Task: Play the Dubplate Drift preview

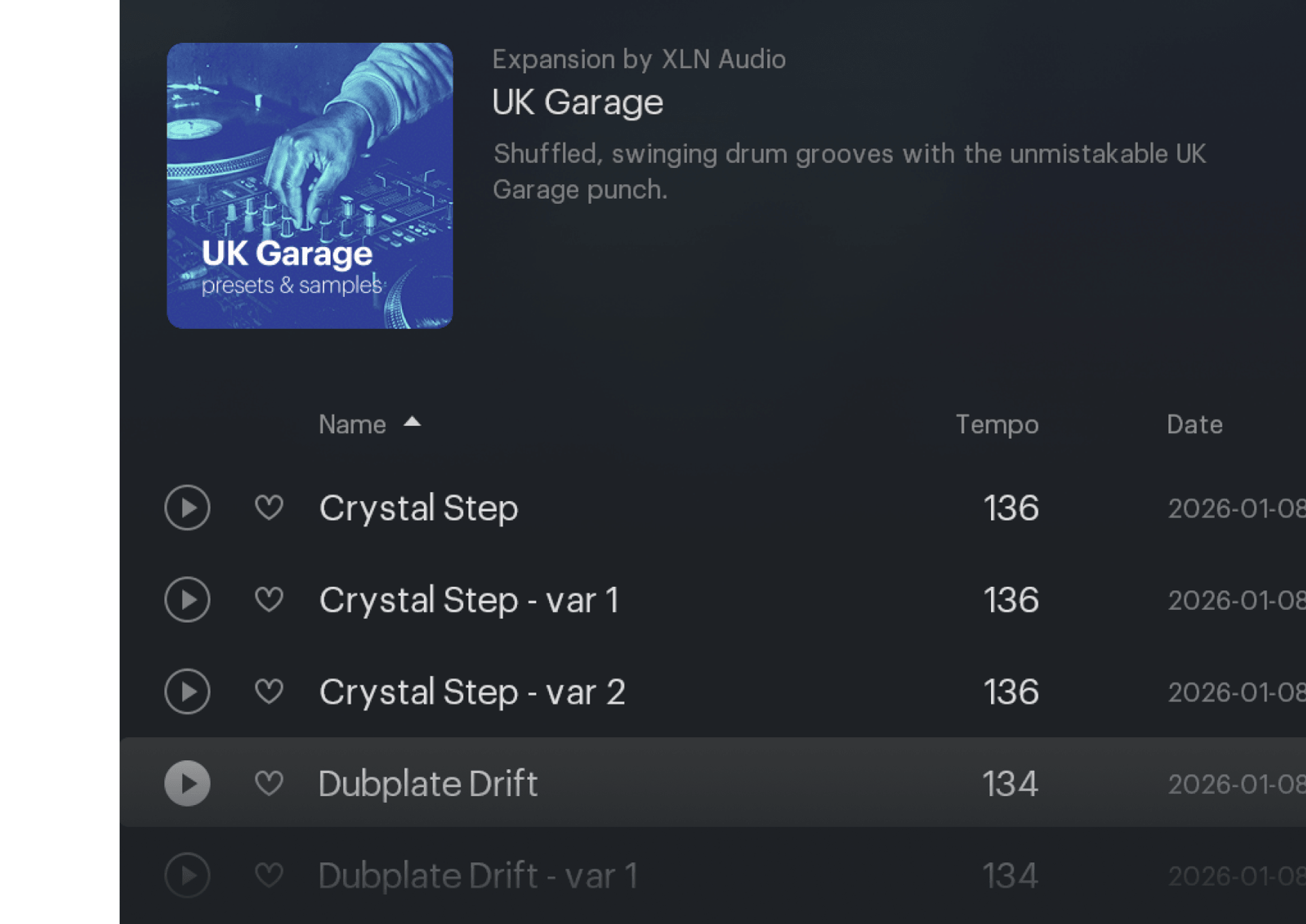Action: tap(188, 783)
